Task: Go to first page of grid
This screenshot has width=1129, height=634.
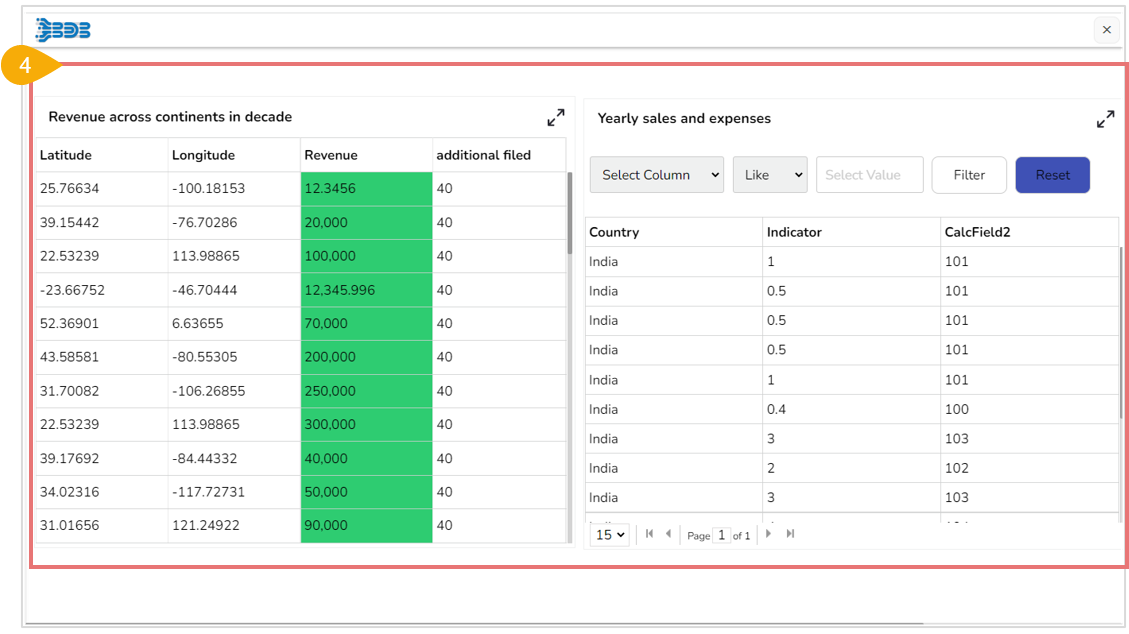Action: (x=650, y=534)
